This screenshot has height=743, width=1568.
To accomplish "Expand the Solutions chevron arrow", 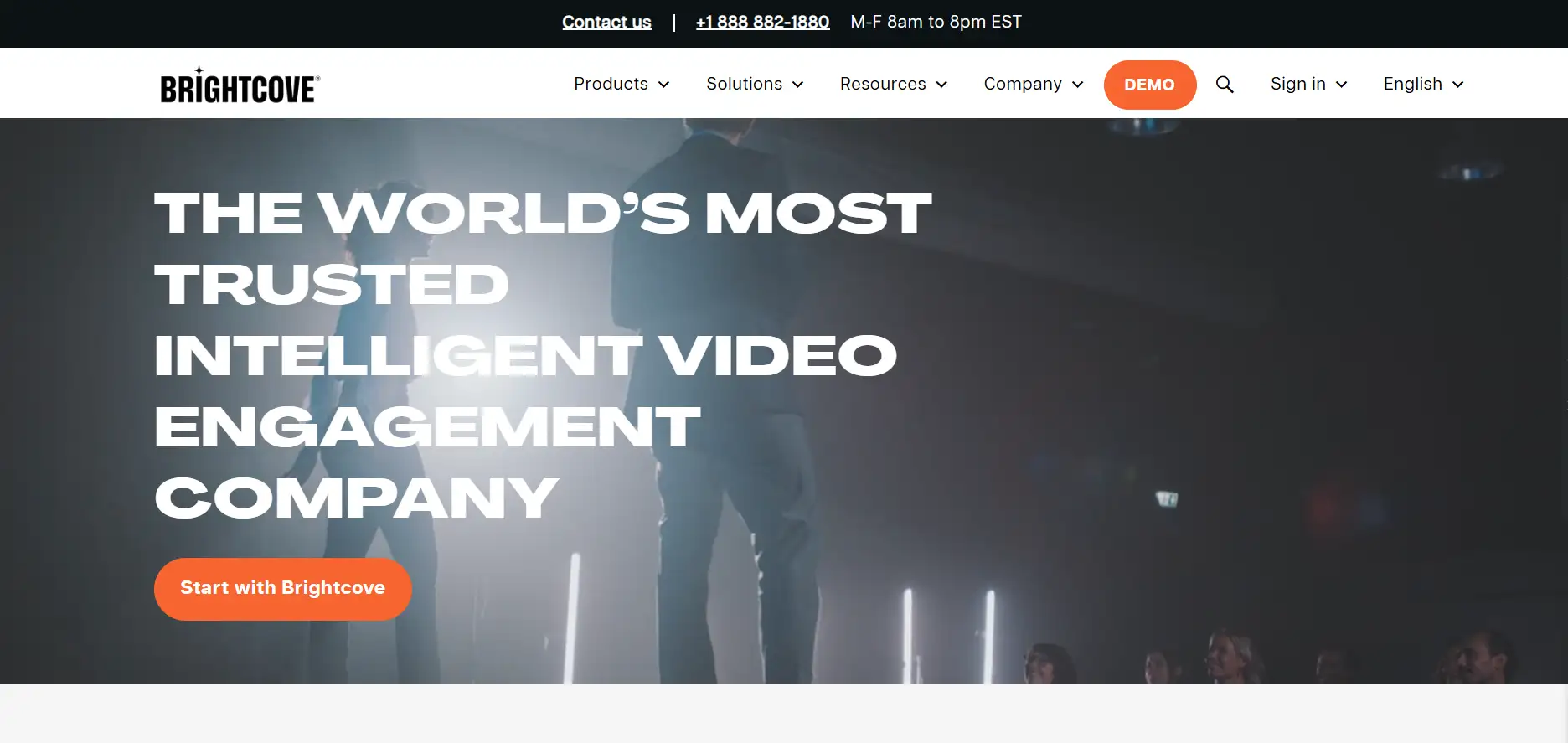I will pyautogui.click(x=797, y=85).
